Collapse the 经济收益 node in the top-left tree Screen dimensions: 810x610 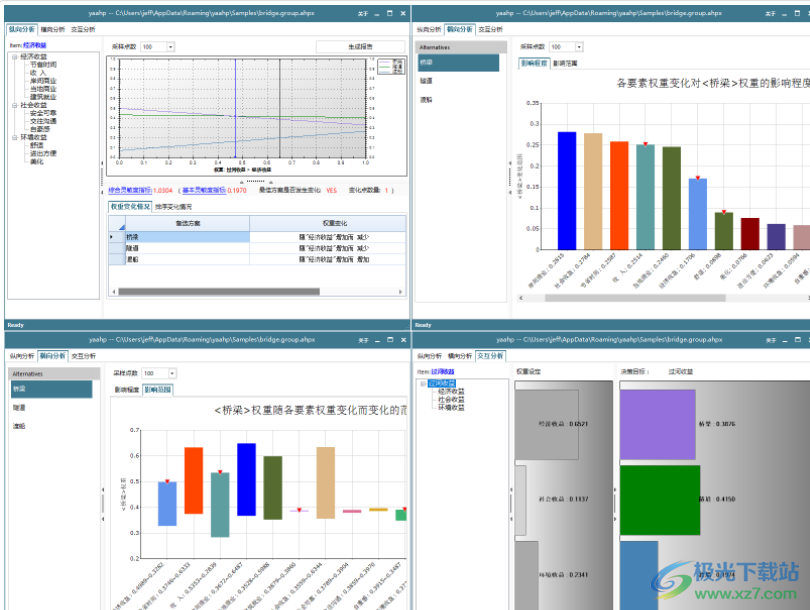[x=15, y=56]
